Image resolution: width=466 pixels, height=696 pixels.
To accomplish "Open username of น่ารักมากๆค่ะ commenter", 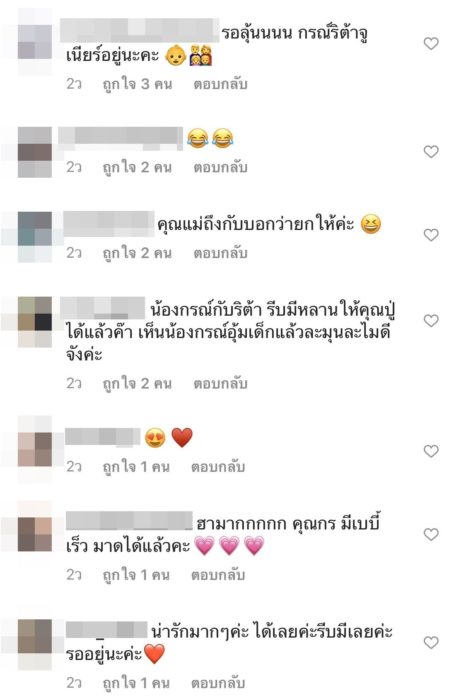I will 107,630.
